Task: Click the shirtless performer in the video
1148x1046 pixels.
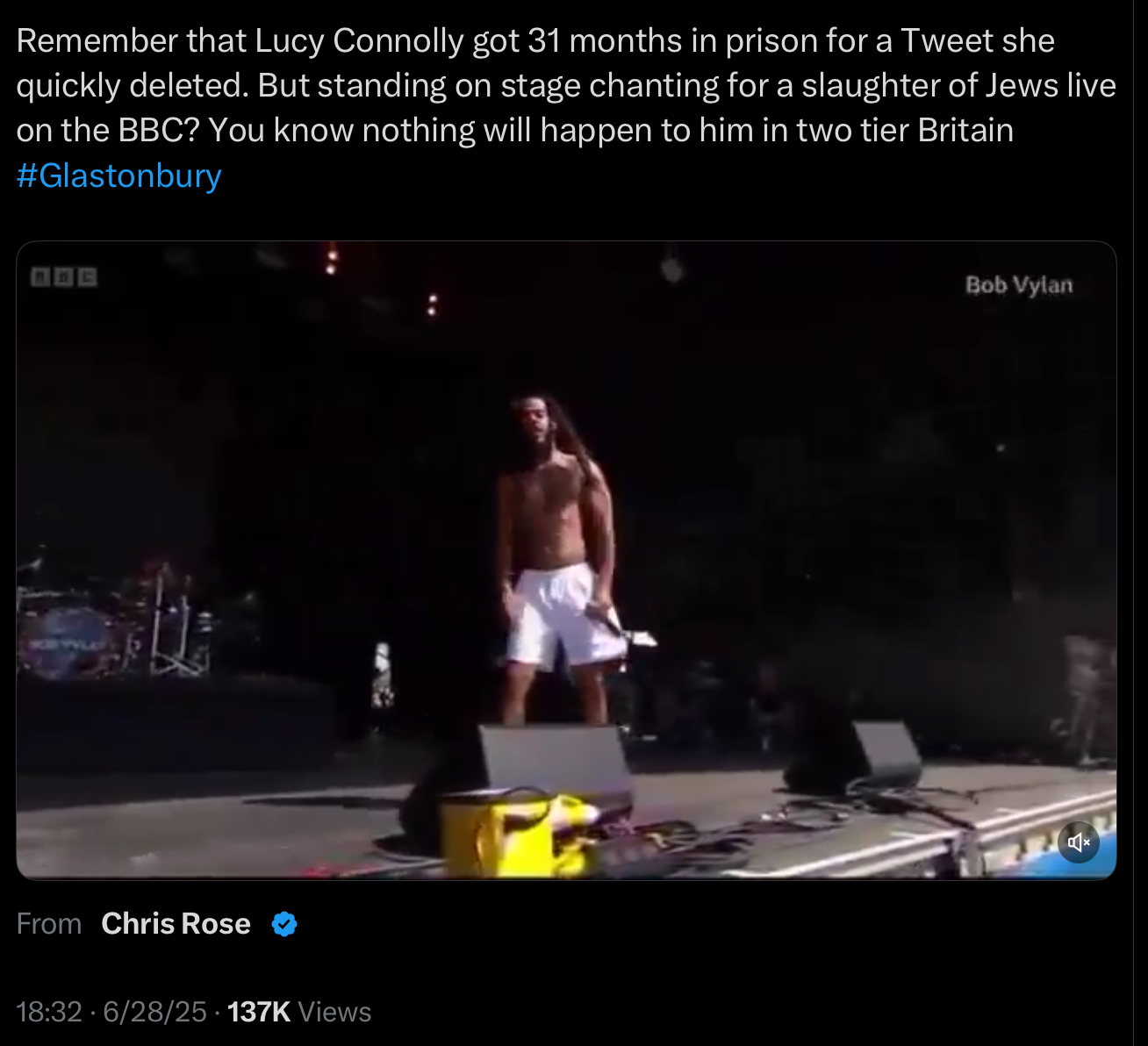Action: pyautogui.click(x=559, y=557)
